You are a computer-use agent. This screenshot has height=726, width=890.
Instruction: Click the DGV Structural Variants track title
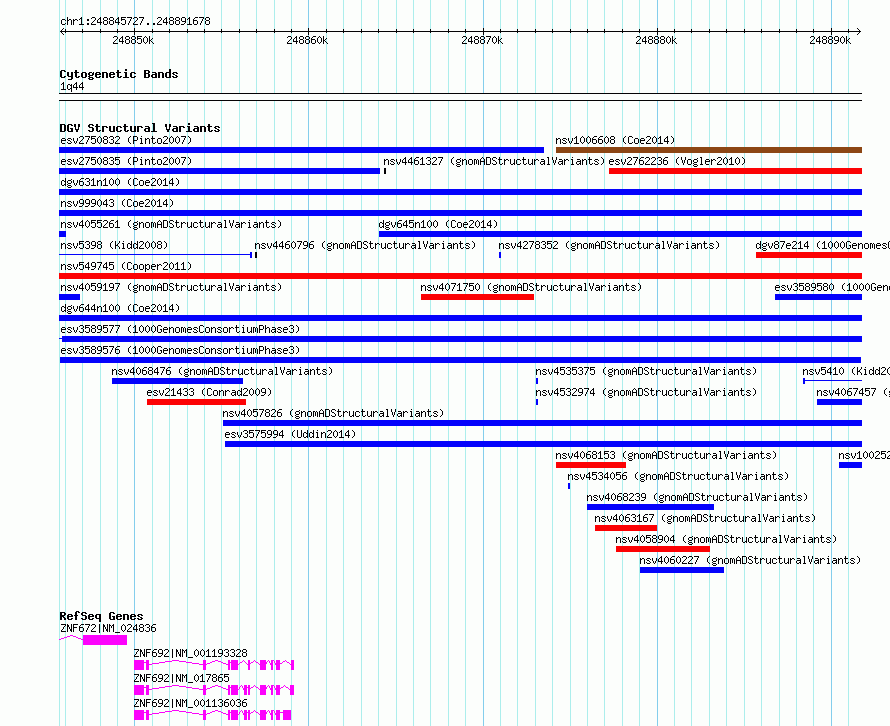140,128
